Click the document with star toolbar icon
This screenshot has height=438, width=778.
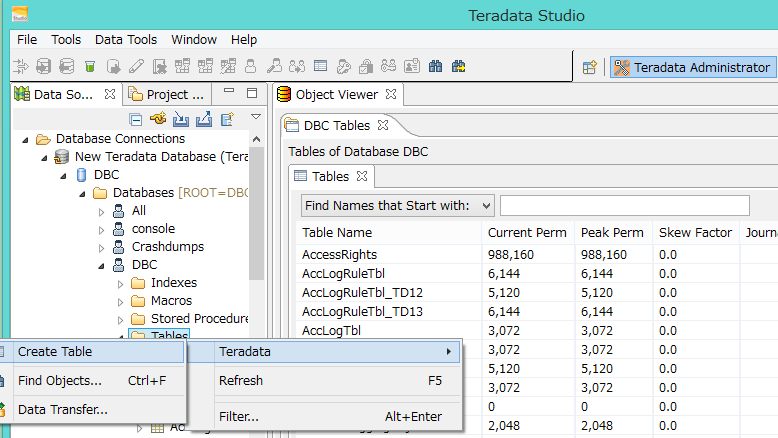point(159,66)
